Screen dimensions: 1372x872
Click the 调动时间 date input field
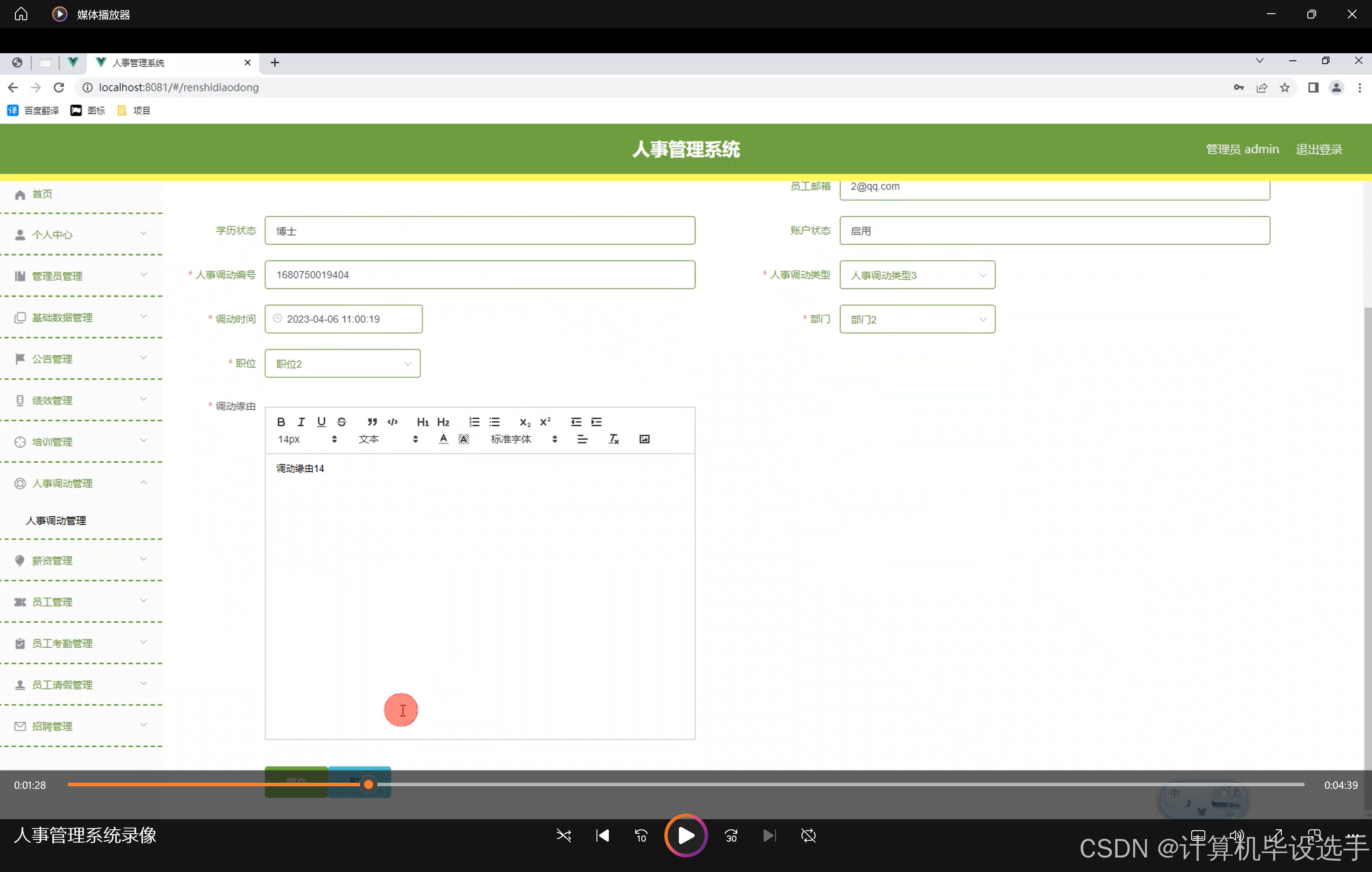coord(344,320)
